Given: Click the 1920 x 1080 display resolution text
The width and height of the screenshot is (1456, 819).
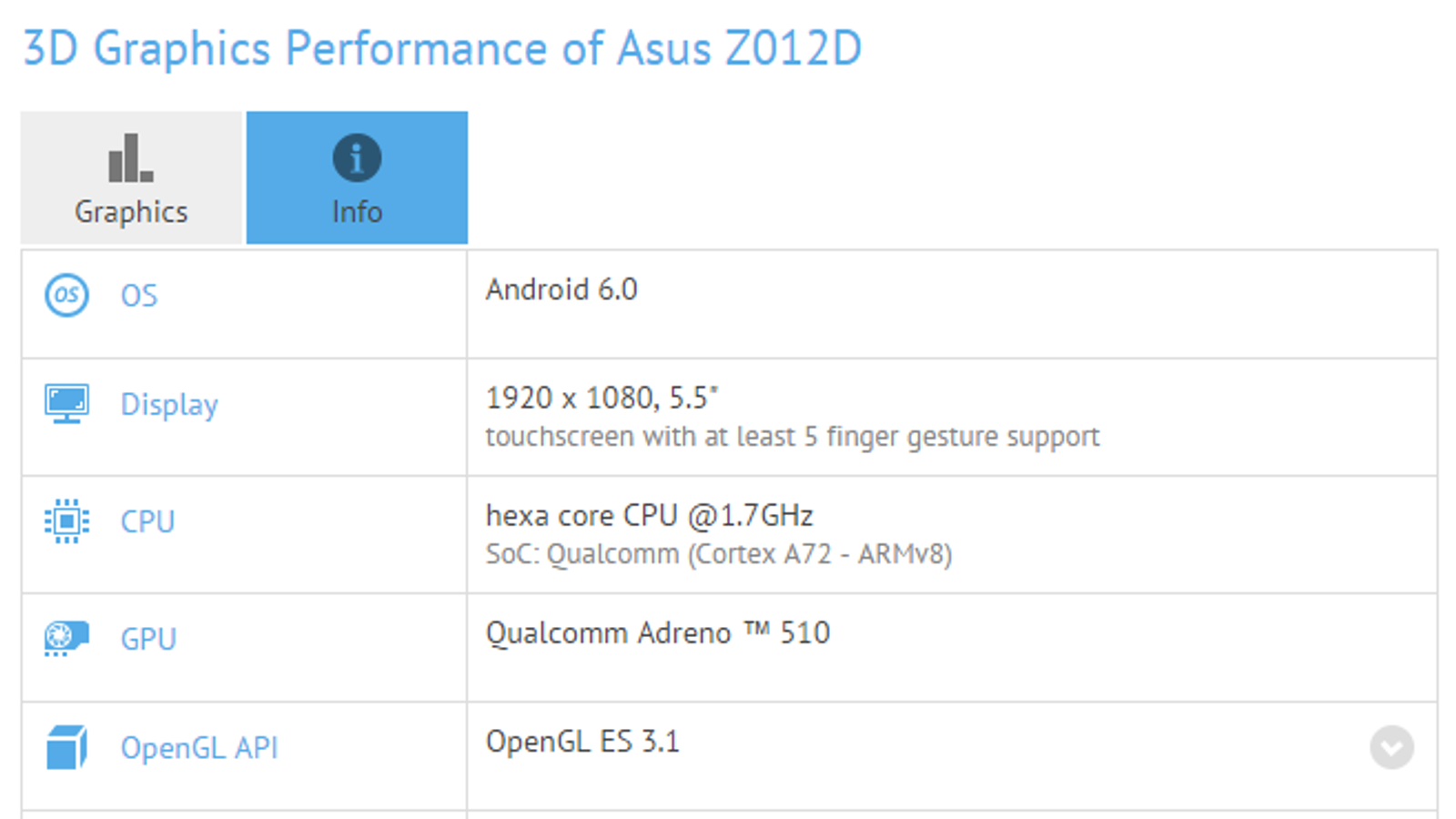Looking at the screenshot, I should pyautogui.click(x=602, y=398).
